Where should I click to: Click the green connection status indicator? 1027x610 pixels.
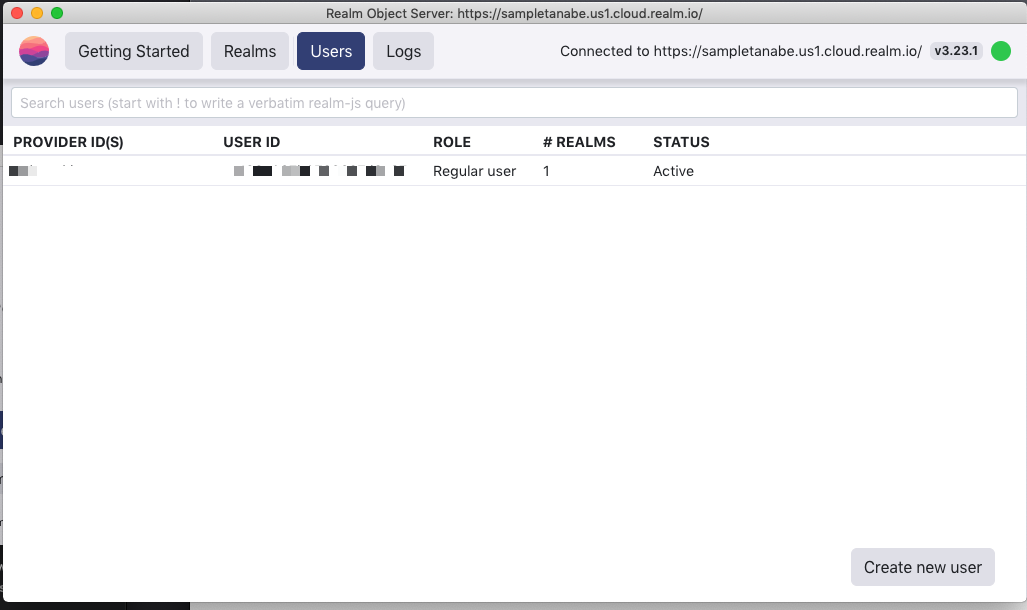point(1001,50)
